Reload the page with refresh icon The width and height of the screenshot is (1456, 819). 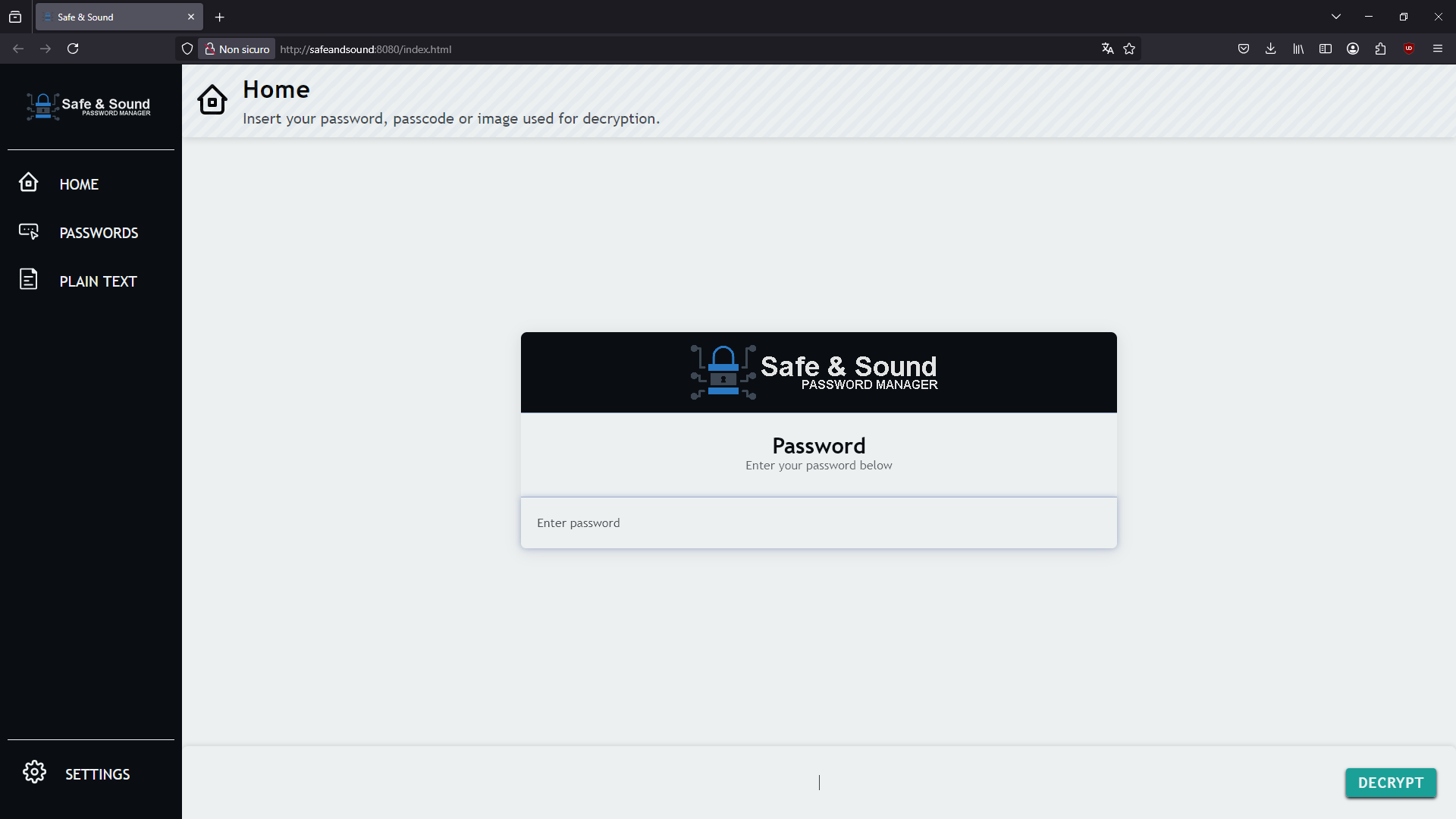click(73, 49)
